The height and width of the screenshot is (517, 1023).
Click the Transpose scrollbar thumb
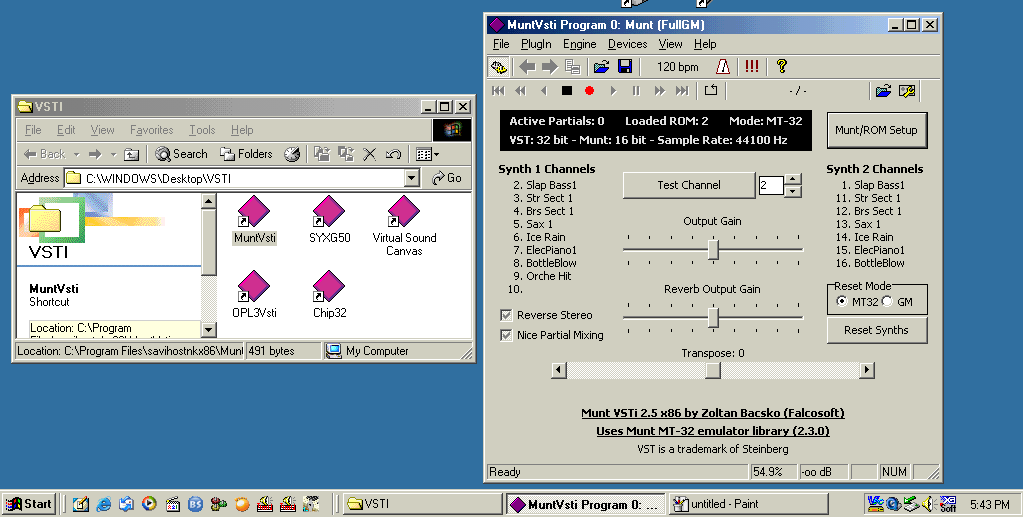point(712,370)
